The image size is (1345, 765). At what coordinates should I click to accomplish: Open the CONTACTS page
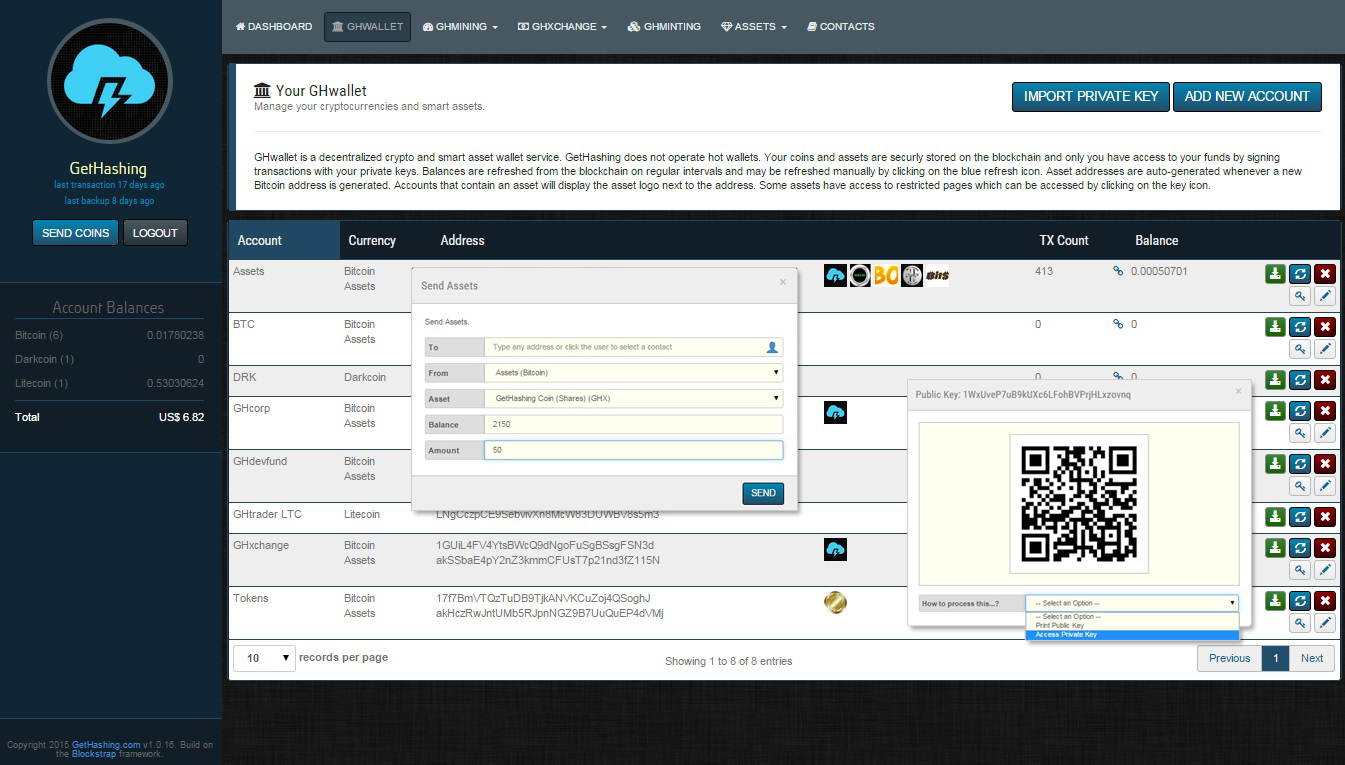(x=841, y=27)
